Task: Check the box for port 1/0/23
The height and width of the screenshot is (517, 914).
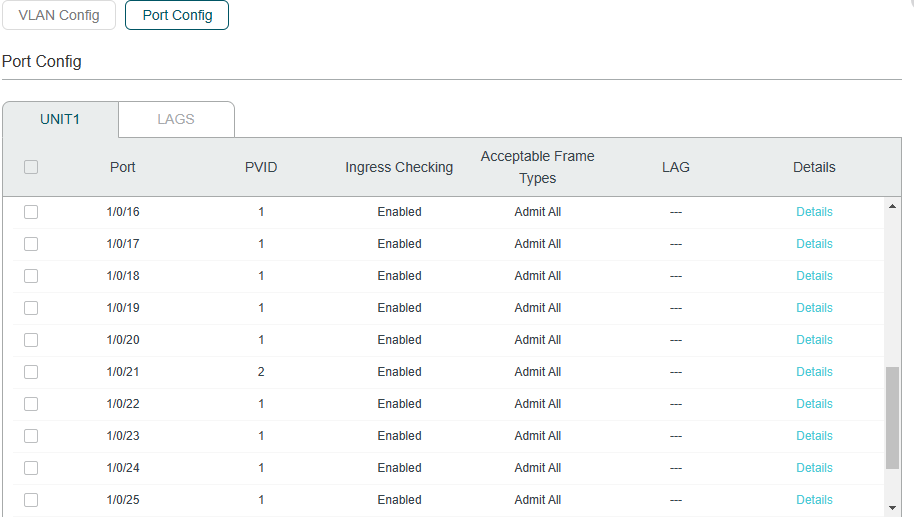Action: [31, 436]
